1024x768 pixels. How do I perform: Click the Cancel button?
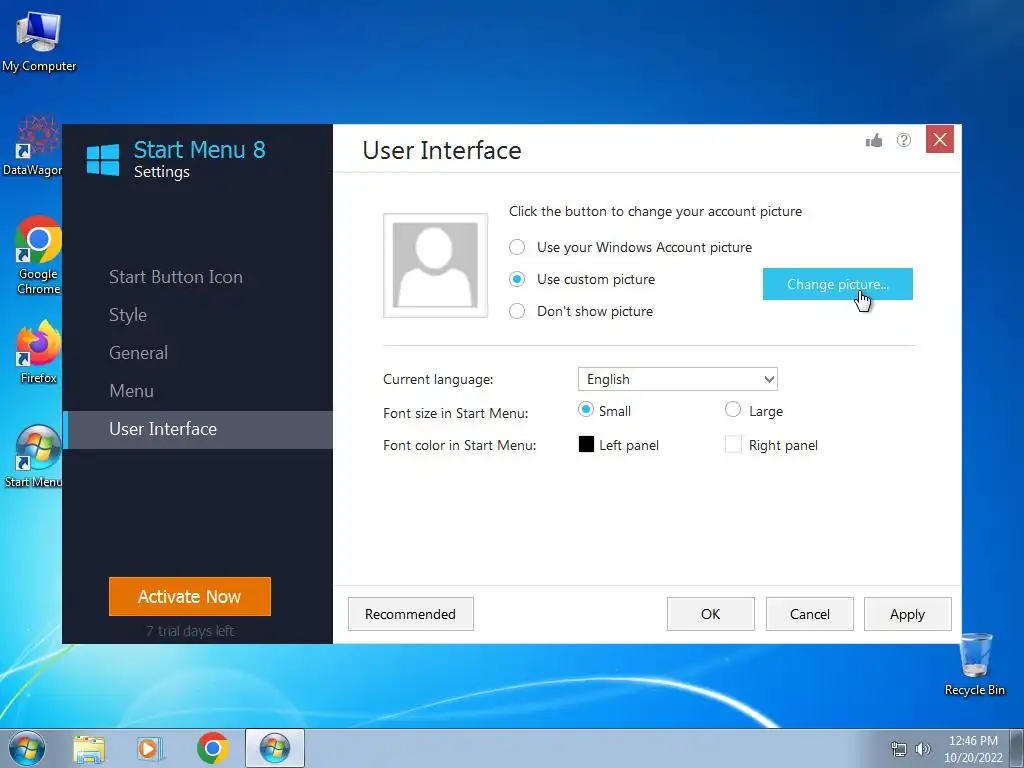click(x=810, y=615)
